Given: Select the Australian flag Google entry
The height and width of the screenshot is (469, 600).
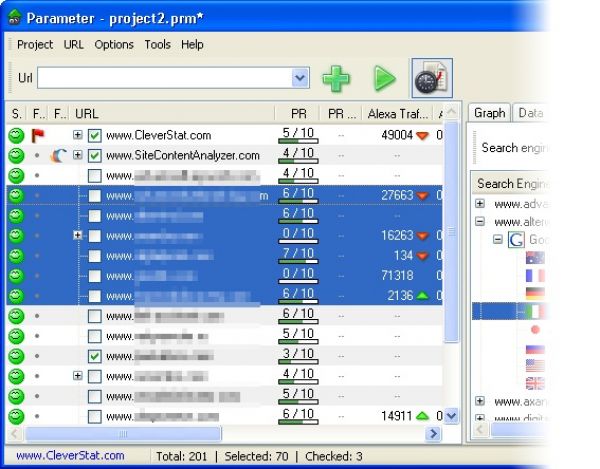Looking at the screenshot, I should click(535, 258).
